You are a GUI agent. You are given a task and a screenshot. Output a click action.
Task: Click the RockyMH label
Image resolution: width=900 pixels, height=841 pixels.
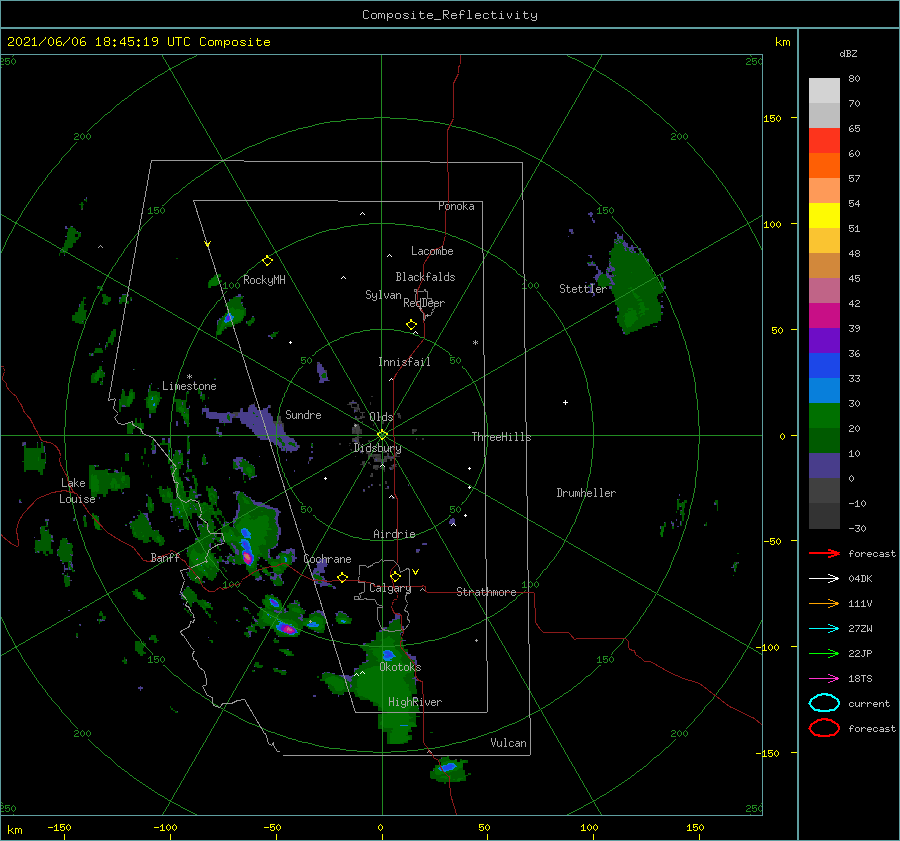coord(264,280)
